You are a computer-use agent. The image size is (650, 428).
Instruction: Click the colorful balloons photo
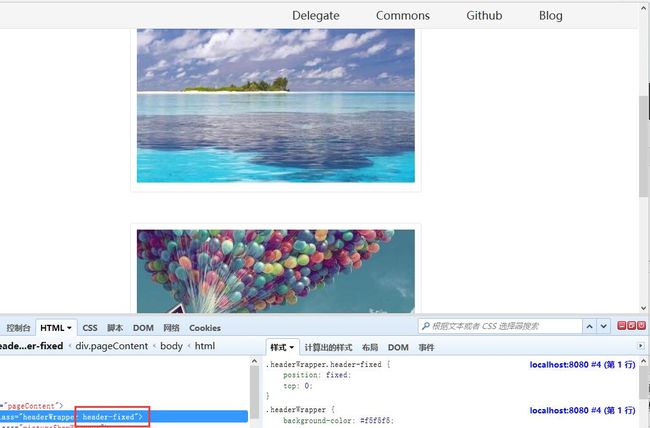276,271
